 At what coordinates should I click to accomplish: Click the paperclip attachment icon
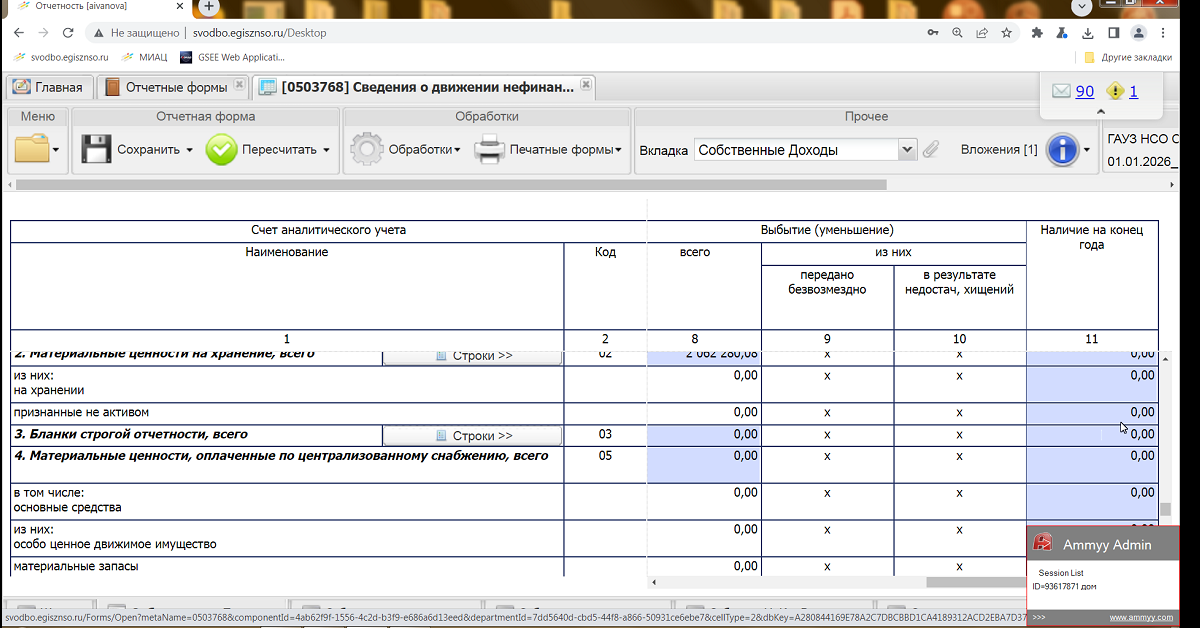[x=931, y=150]
